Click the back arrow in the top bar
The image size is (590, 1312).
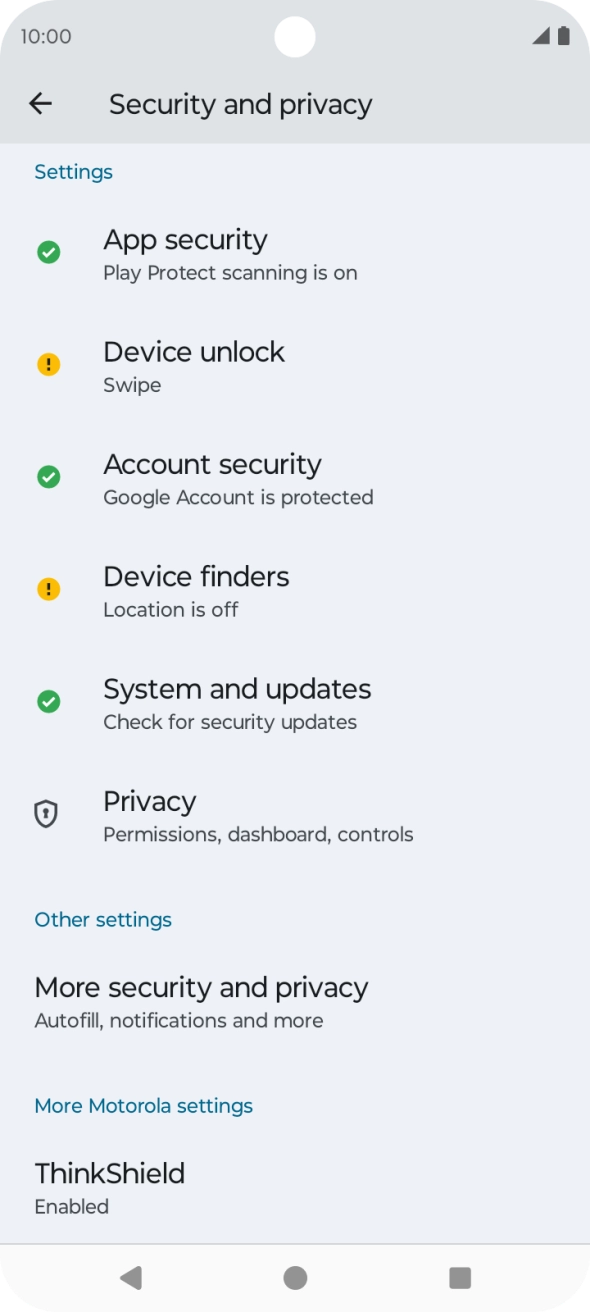[40, 104]
